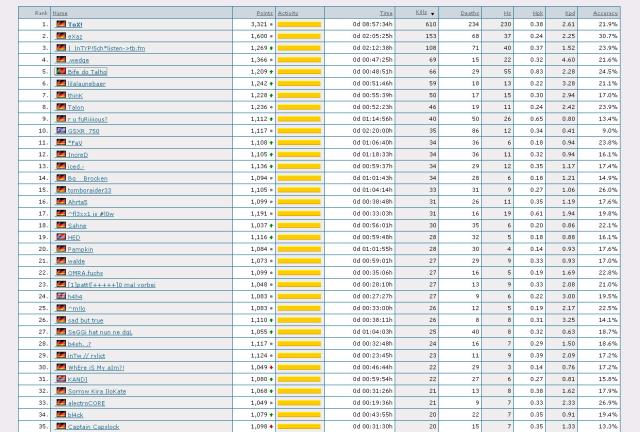This screenshot has height=432, width=640.
Task: Sort players by Name column header
Action: point(60,13)
